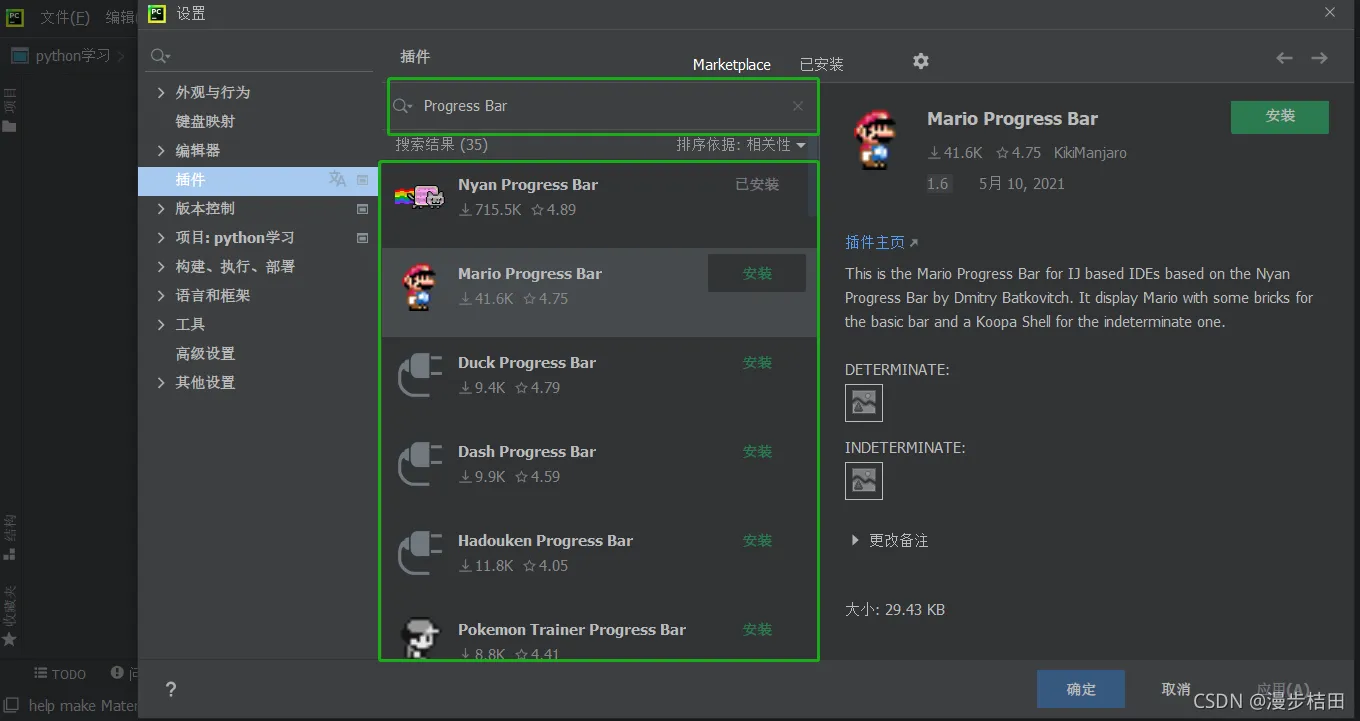Click the settings search magnifier icon
Viewport: 1360px width, 721px height.
pyautogui.click(x=161, y=56)
